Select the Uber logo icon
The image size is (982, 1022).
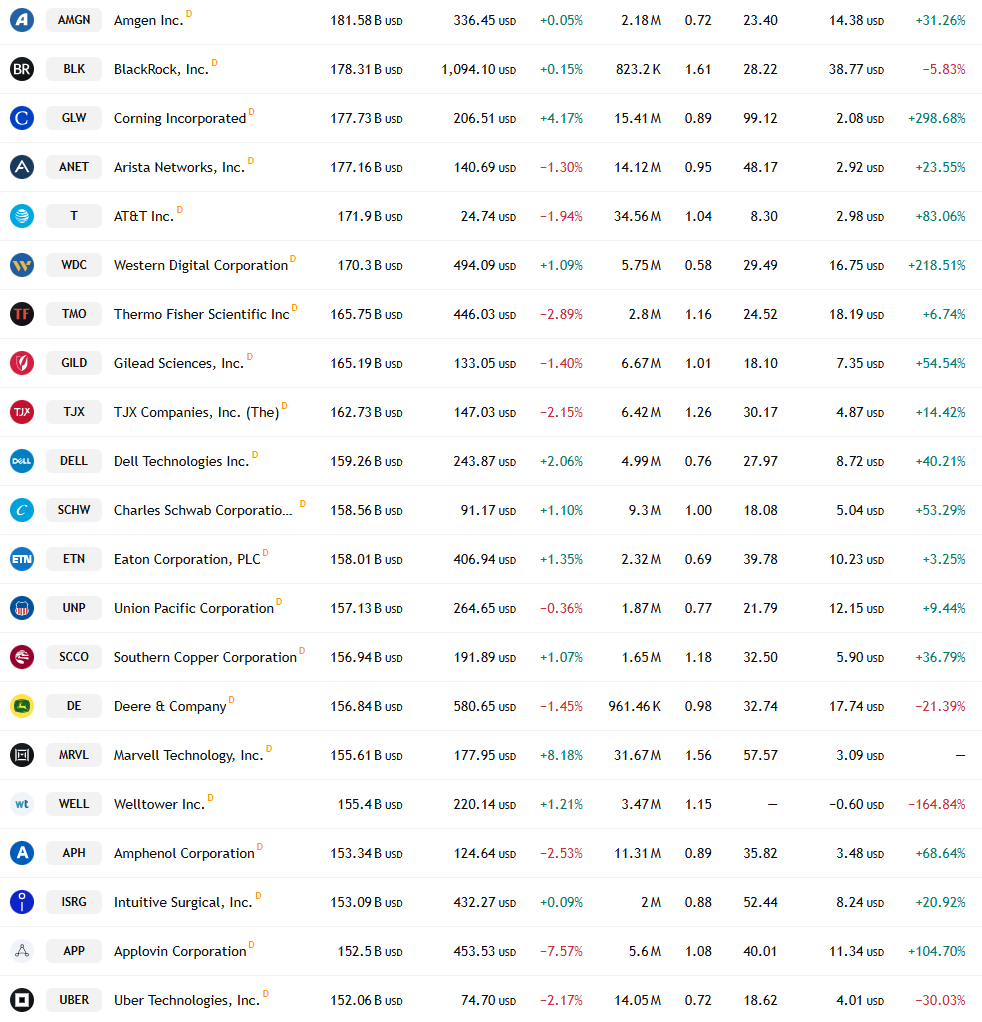point(22,1000)
